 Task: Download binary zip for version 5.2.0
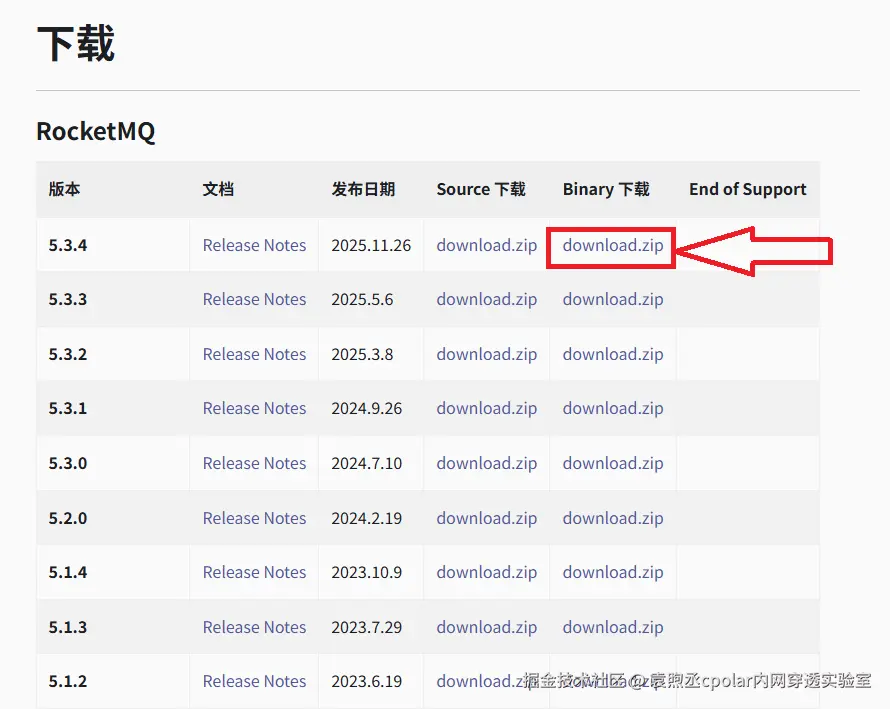613,518
